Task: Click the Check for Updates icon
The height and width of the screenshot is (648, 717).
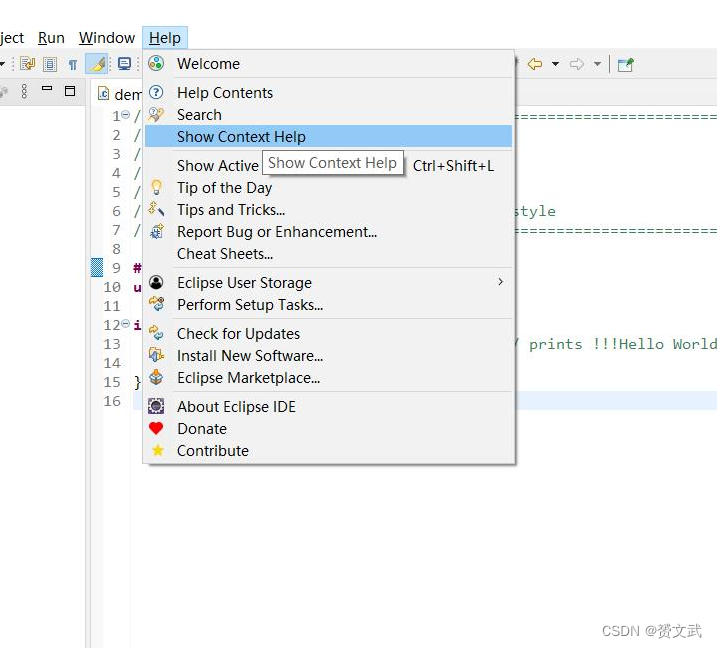Action: pyautogui.click(x=156, y=333)
